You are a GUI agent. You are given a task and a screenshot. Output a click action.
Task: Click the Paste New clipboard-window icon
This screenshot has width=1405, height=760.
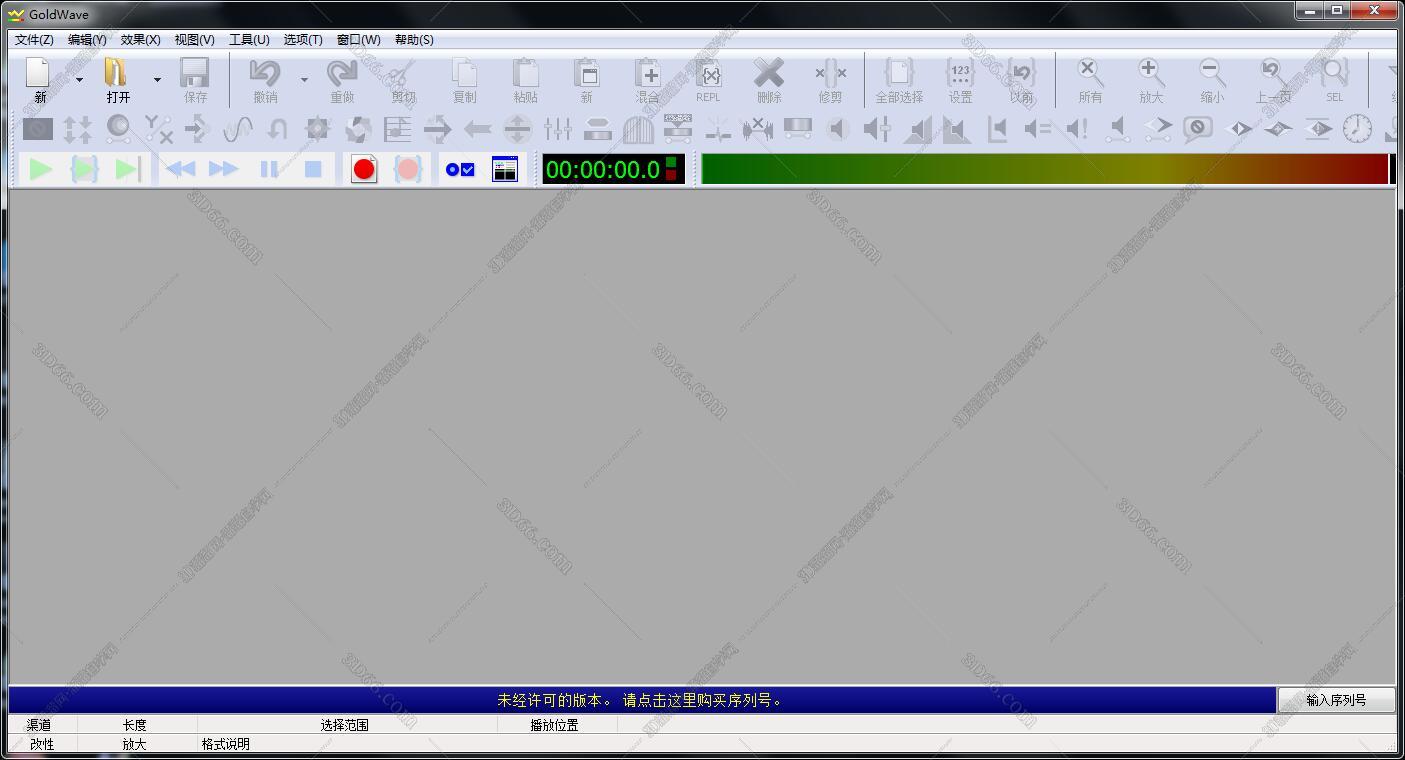click(586, 72)
